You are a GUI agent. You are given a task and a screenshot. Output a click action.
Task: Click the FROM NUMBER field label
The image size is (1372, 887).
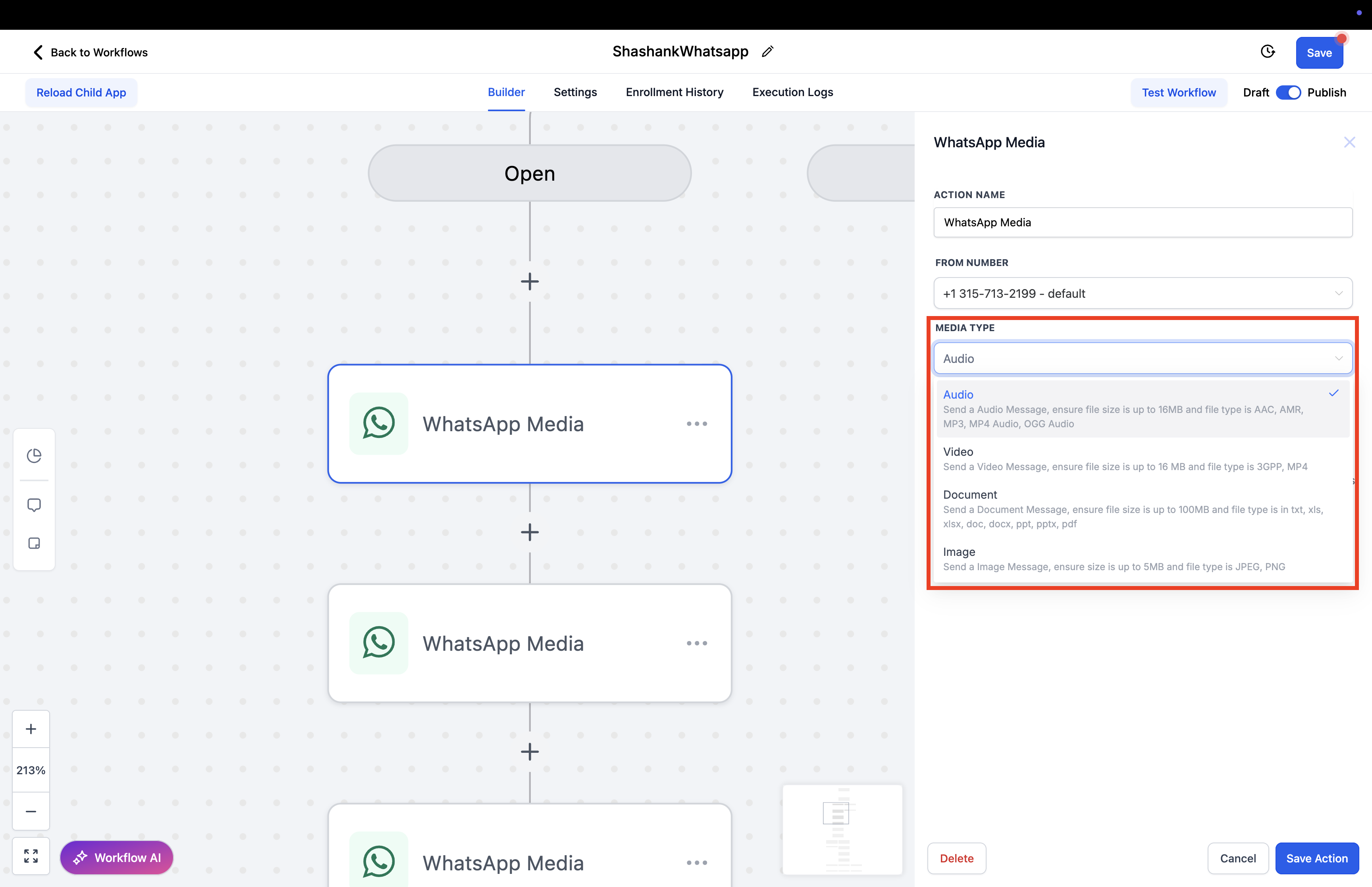[x=971, y=262]
